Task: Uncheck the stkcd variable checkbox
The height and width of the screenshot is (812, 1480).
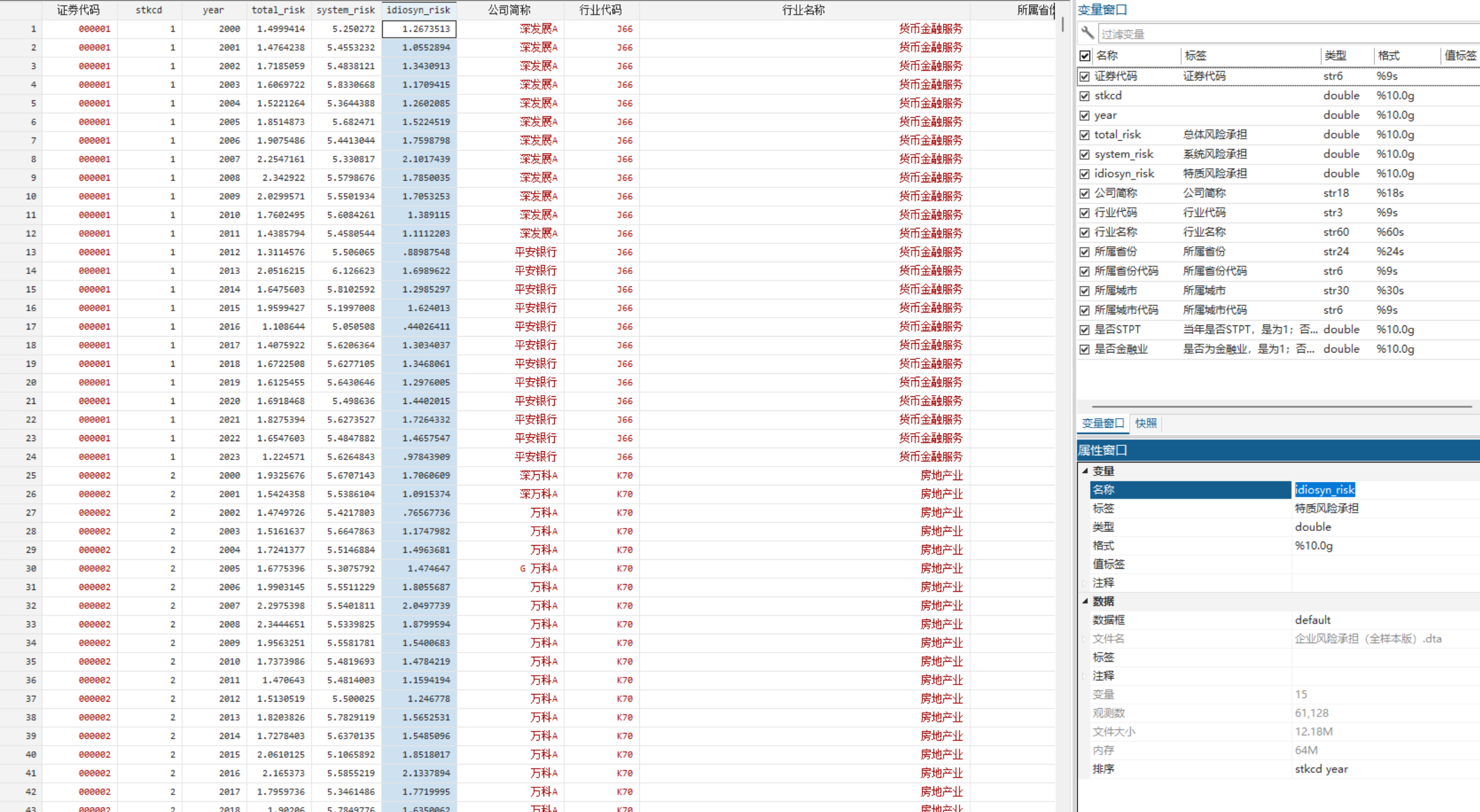Action: click(1085, 96)
